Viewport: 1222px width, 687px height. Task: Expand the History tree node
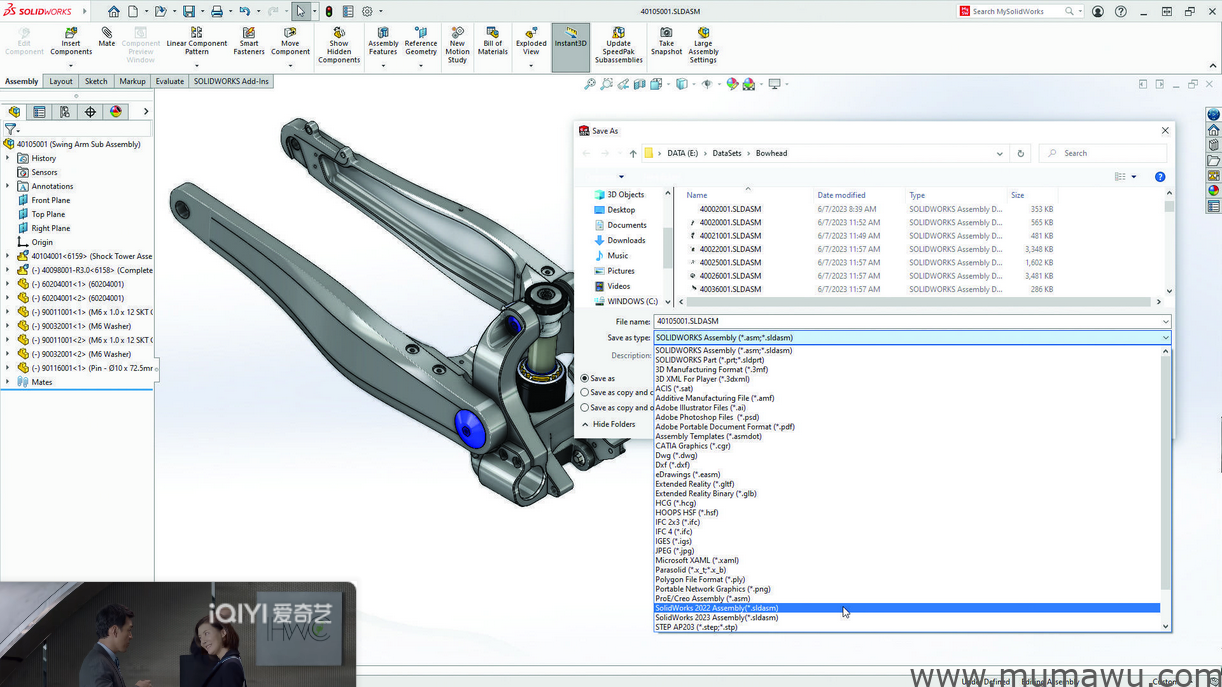(8, 158)
